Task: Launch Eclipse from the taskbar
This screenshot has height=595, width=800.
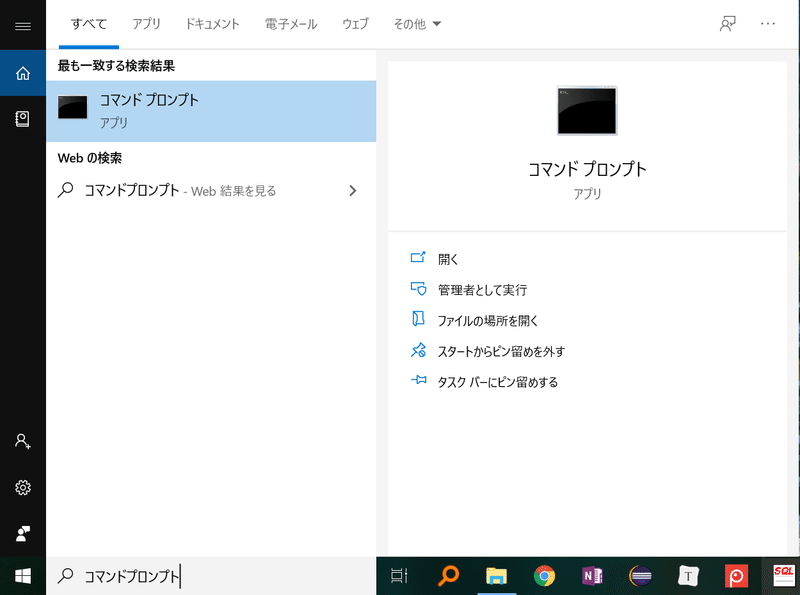Action: pos(640,576)
